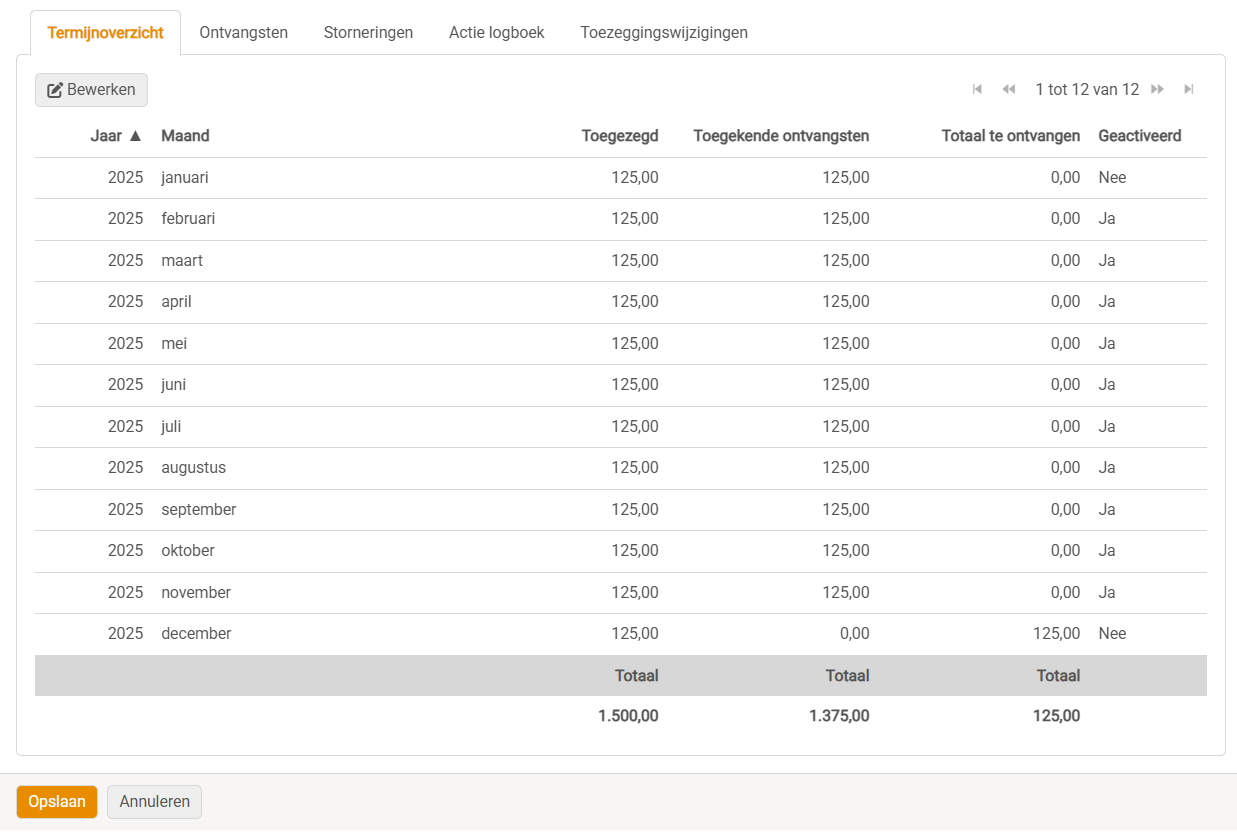Sort by Toegezegd column header
Viewport: 1237px width, 837px height.
620,136
